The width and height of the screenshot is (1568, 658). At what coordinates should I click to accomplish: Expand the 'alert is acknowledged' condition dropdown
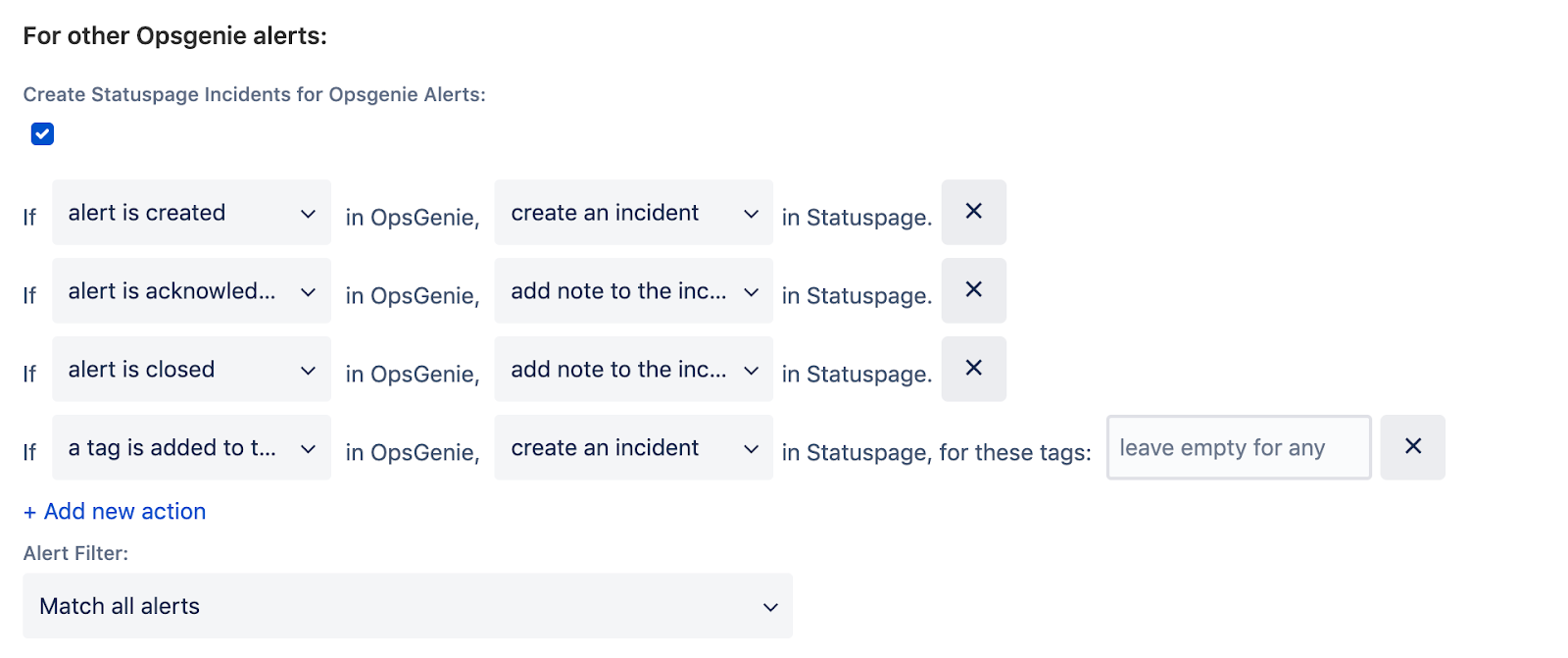pyautogui.click(x=191, y=291)
